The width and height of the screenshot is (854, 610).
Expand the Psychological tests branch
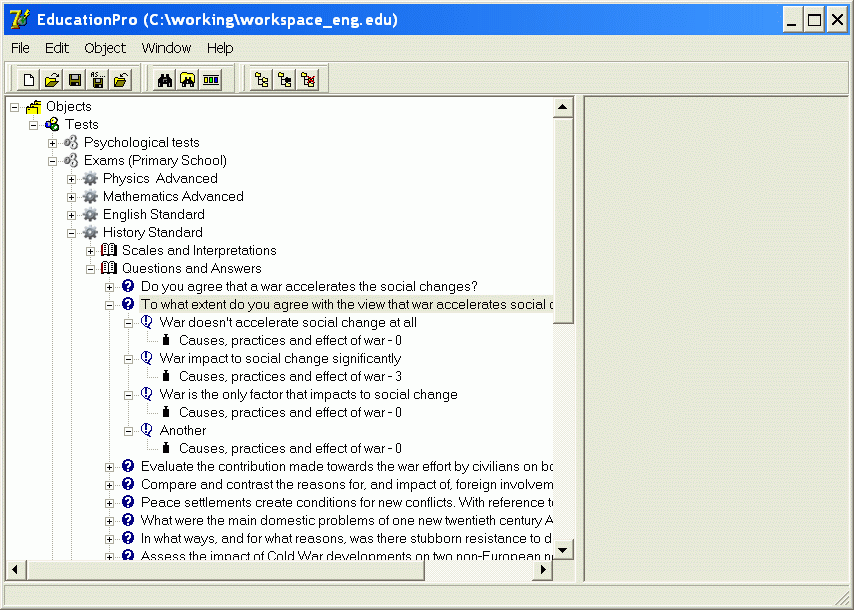53,142
